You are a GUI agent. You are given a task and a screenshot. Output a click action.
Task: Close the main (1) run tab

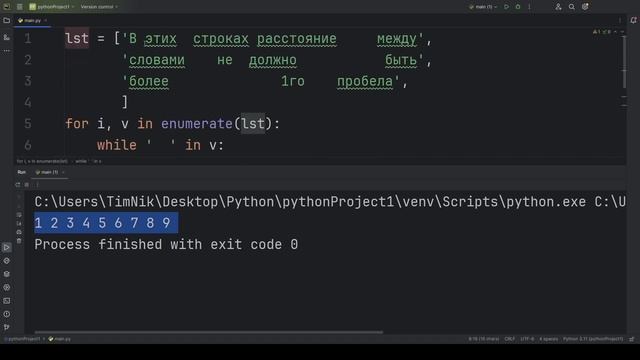[x=63, y=172]
